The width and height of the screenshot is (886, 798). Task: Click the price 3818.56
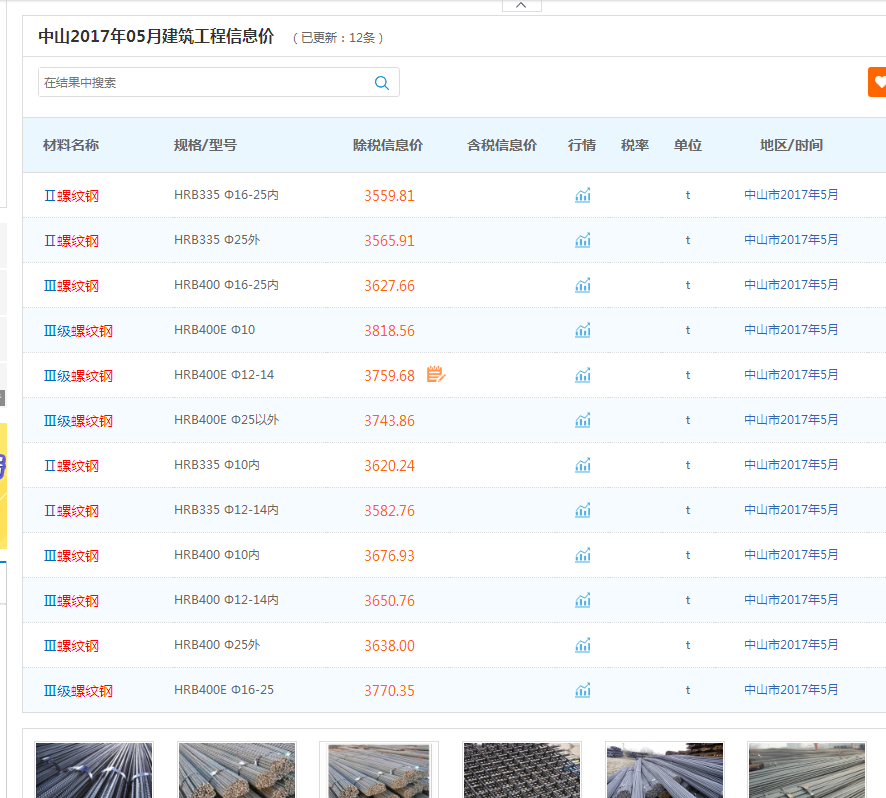[x=389, y=331]
